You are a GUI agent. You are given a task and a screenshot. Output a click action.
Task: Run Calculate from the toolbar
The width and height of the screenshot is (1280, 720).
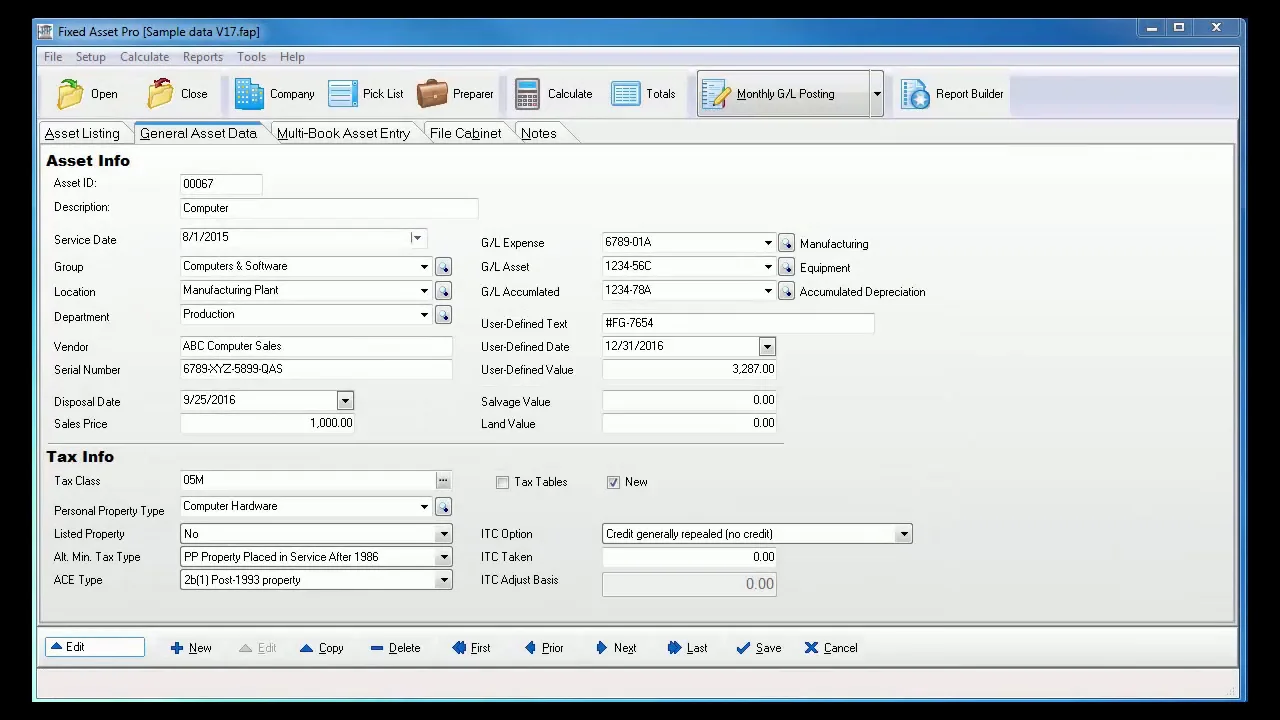(x=553, y=94)
